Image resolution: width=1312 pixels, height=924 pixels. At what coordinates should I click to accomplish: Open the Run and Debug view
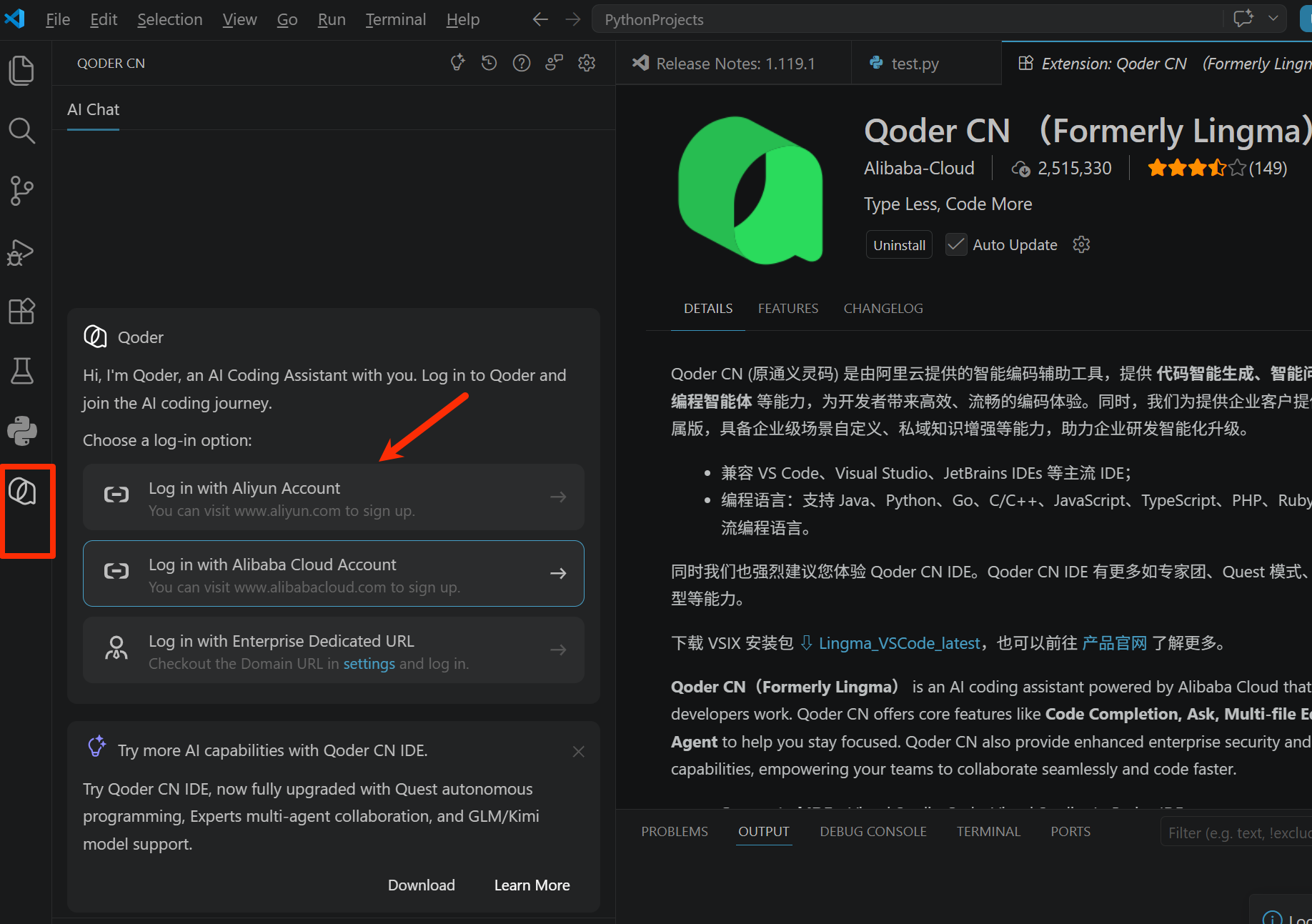(x=21, y=252)
